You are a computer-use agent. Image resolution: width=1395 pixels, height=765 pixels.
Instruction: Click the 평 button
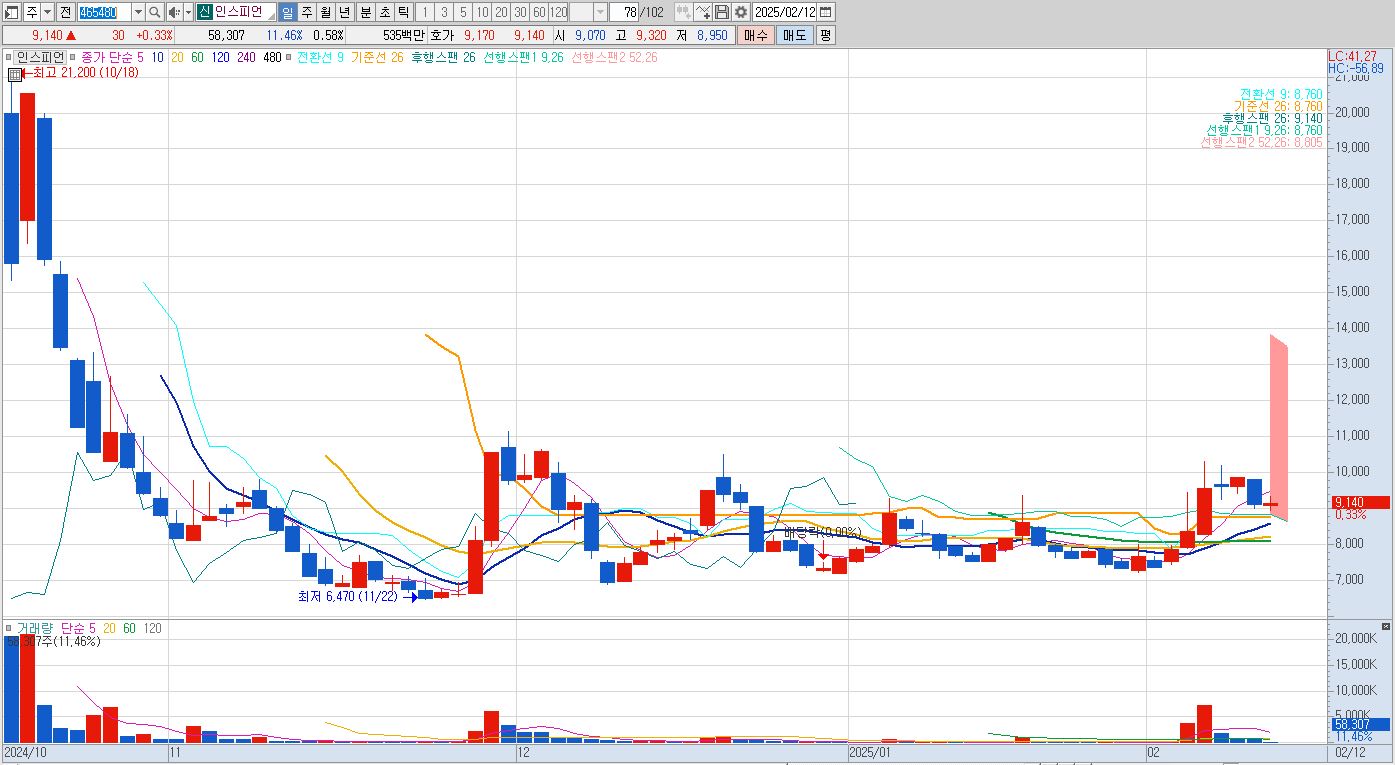[825, 35]
